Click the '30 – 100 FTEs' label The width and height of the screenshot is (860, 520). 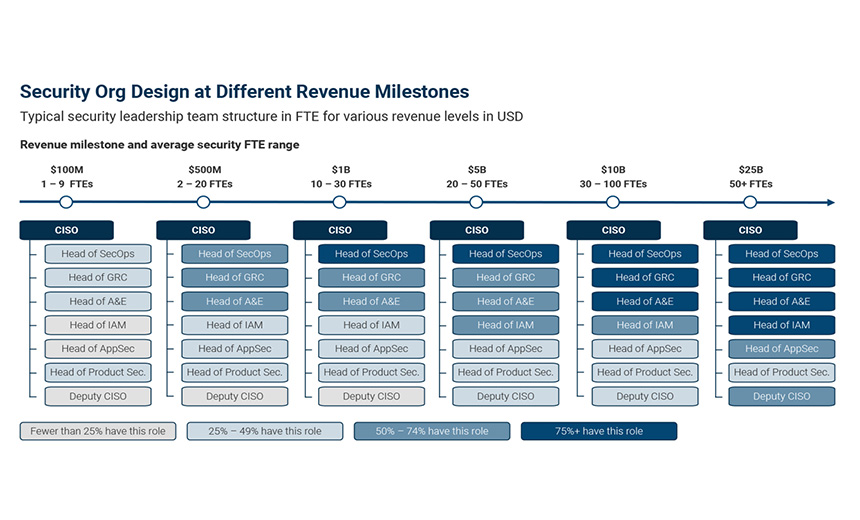point(613,184)
